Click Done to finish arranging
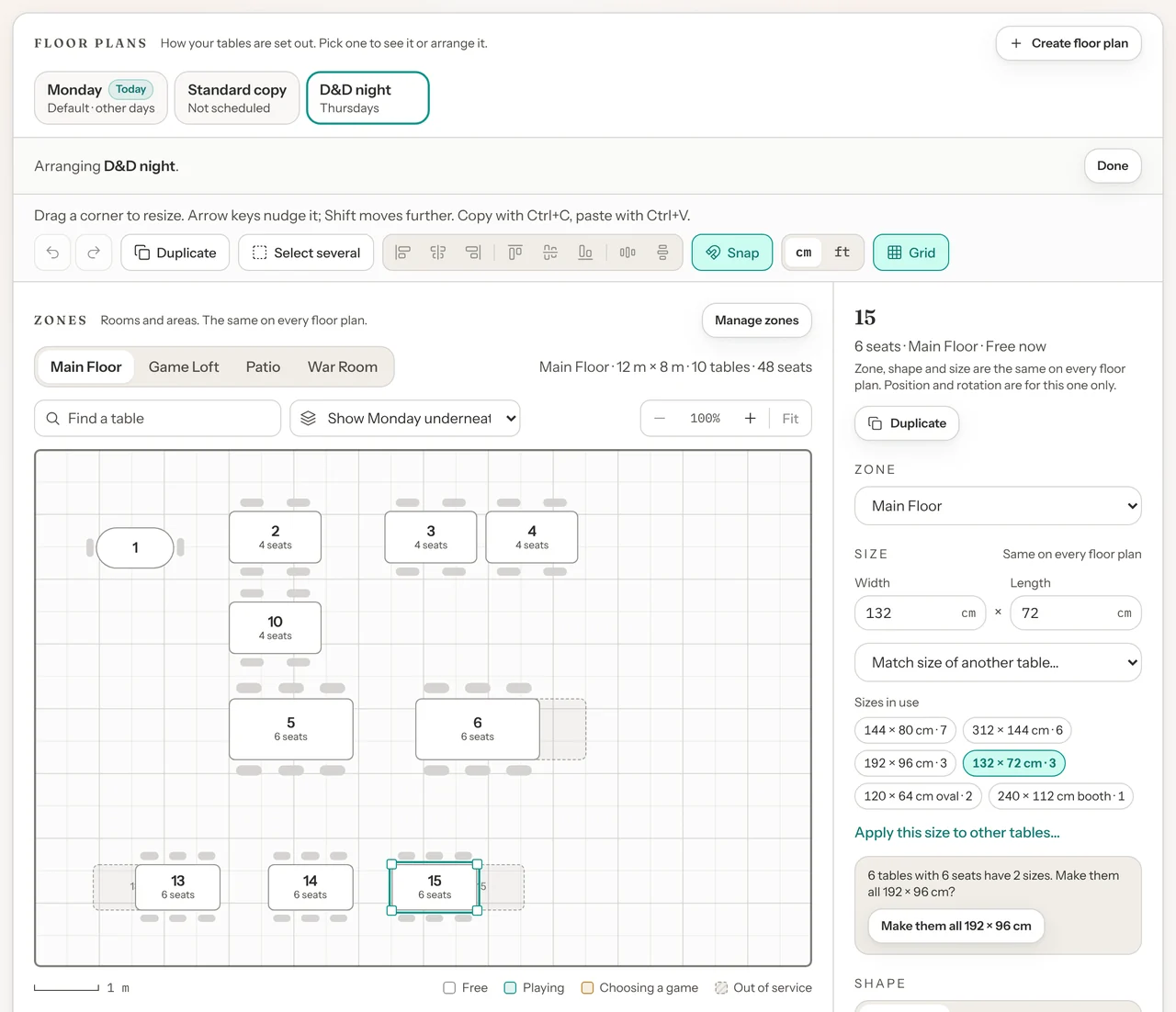Image resolution: width=1176 pixels, height=1012 pixels. [1113, 166]
